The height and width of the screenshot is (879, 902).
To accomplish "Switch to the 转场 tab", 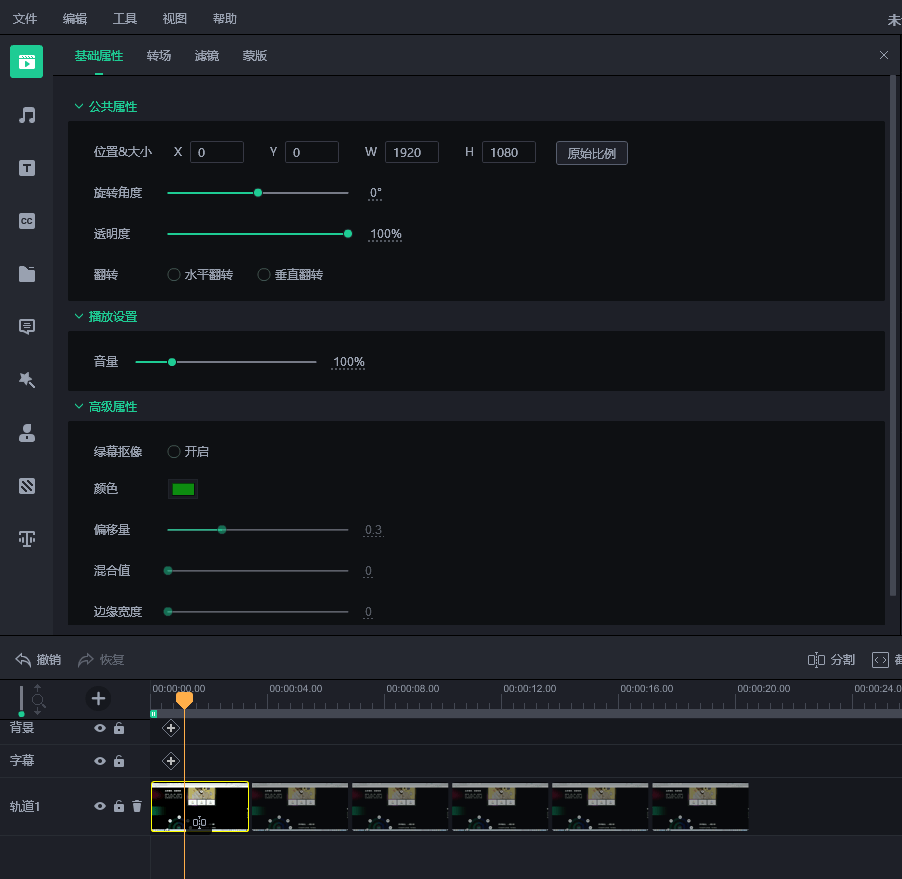I will pyautogui.click(x=159, y=56).
